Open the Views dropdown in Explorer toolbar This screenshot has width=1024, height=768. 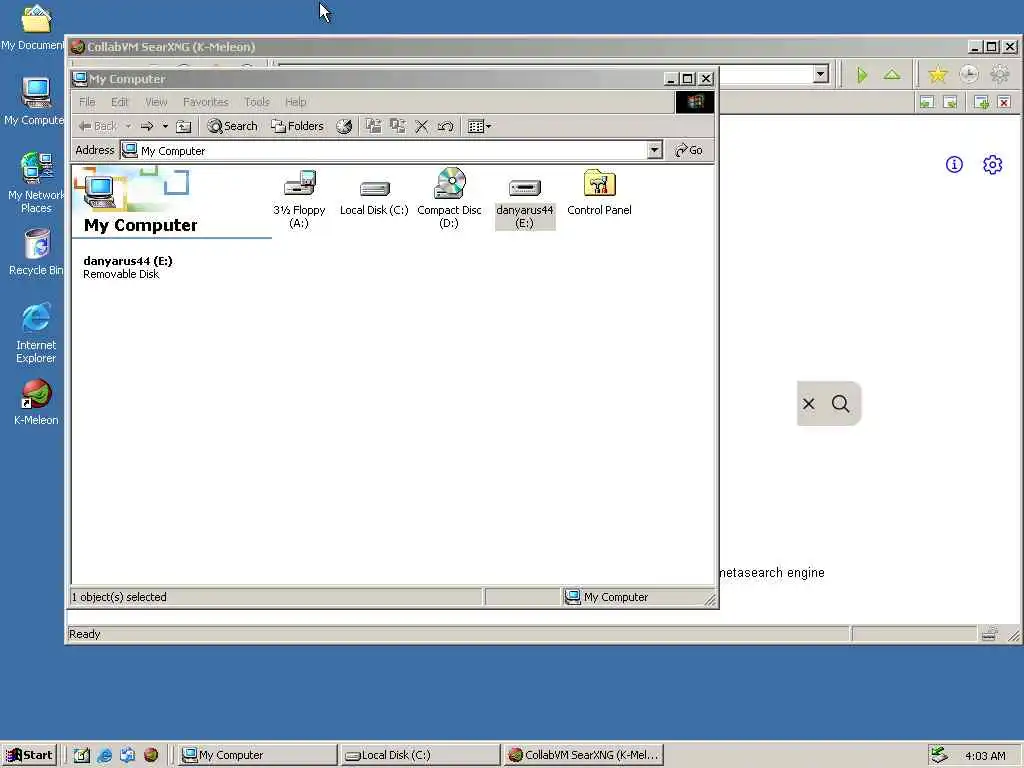click(x=479, y=126)
